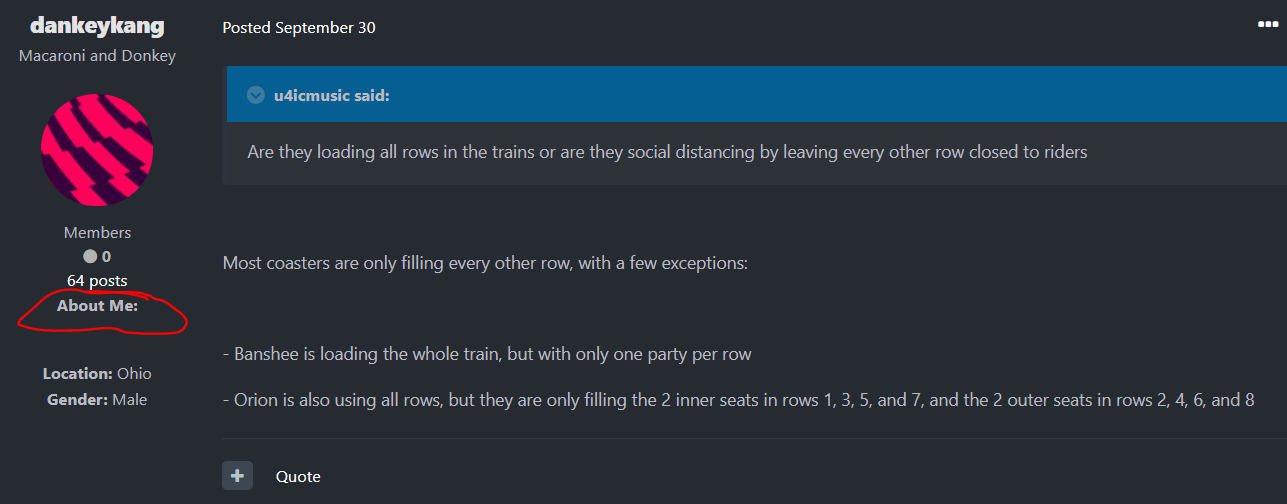Open the dankeykang username profile link
Screen dimensions: 1287x504
pos(97,26)
